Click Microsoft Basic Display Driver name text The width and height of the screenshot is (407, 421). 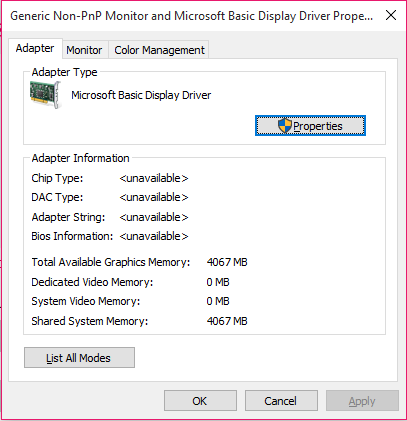coord(141,95)
